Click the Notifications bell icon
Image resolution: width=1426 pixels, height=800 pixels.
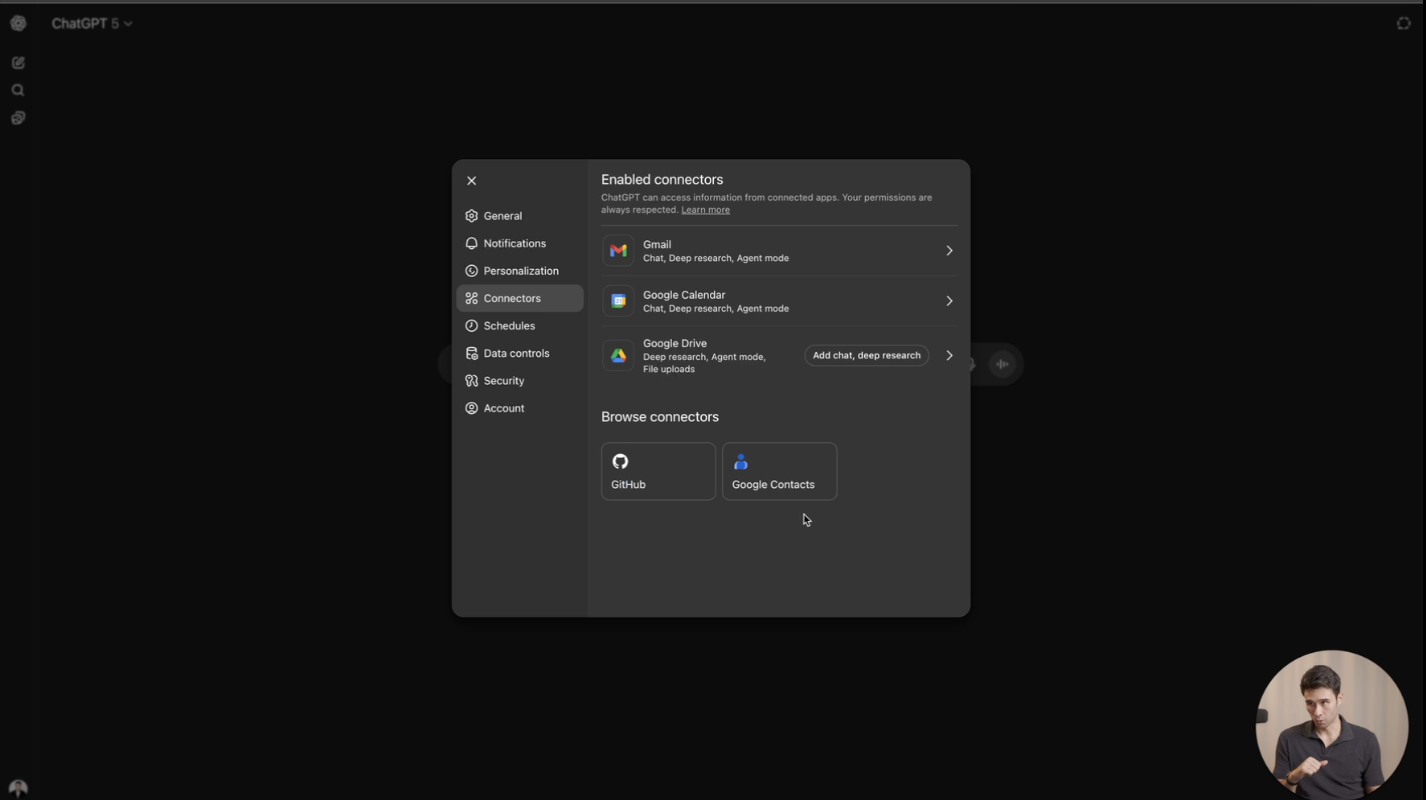coord(471,243)
